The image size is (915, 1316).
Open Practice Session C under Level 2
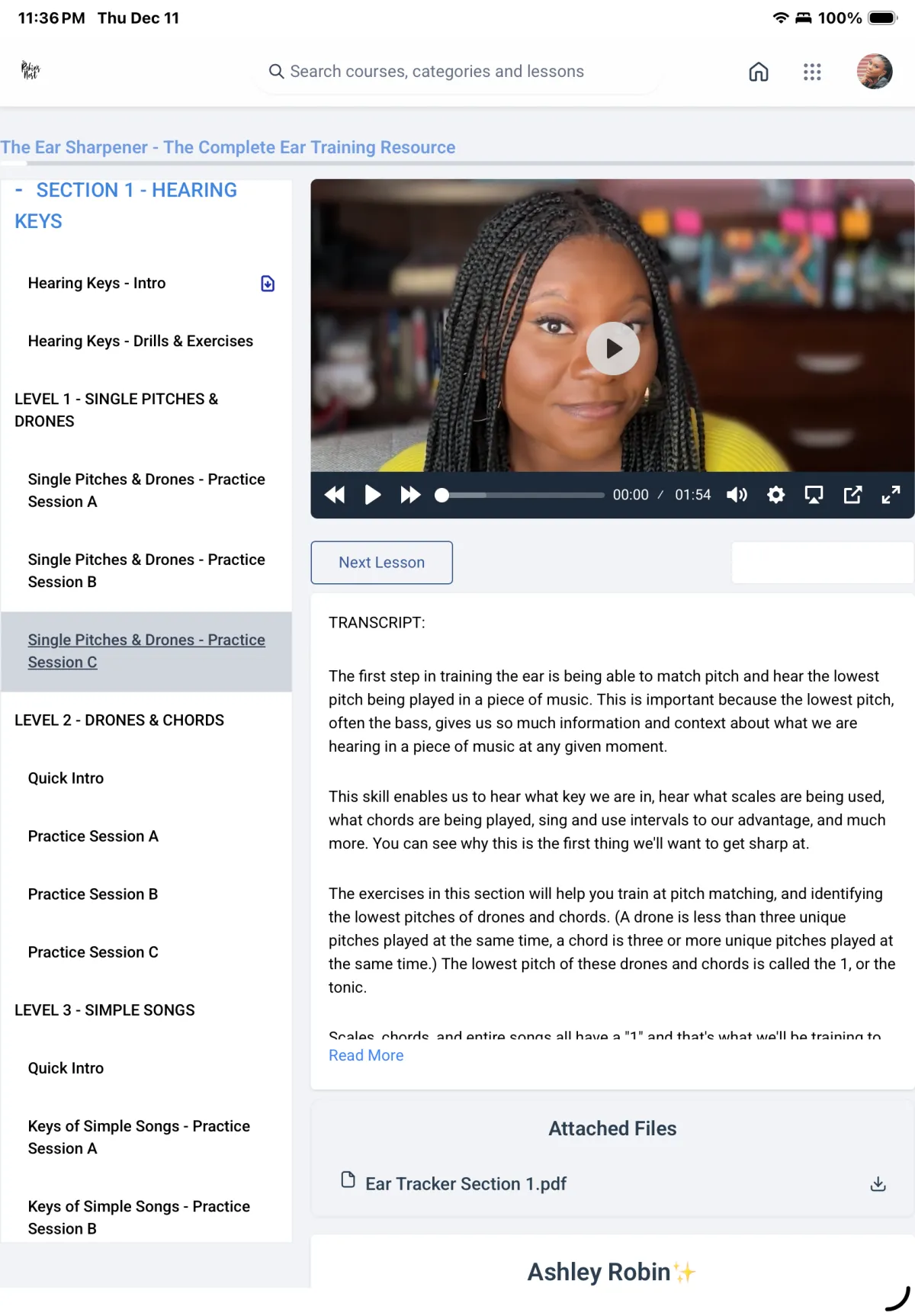point(93,952)
